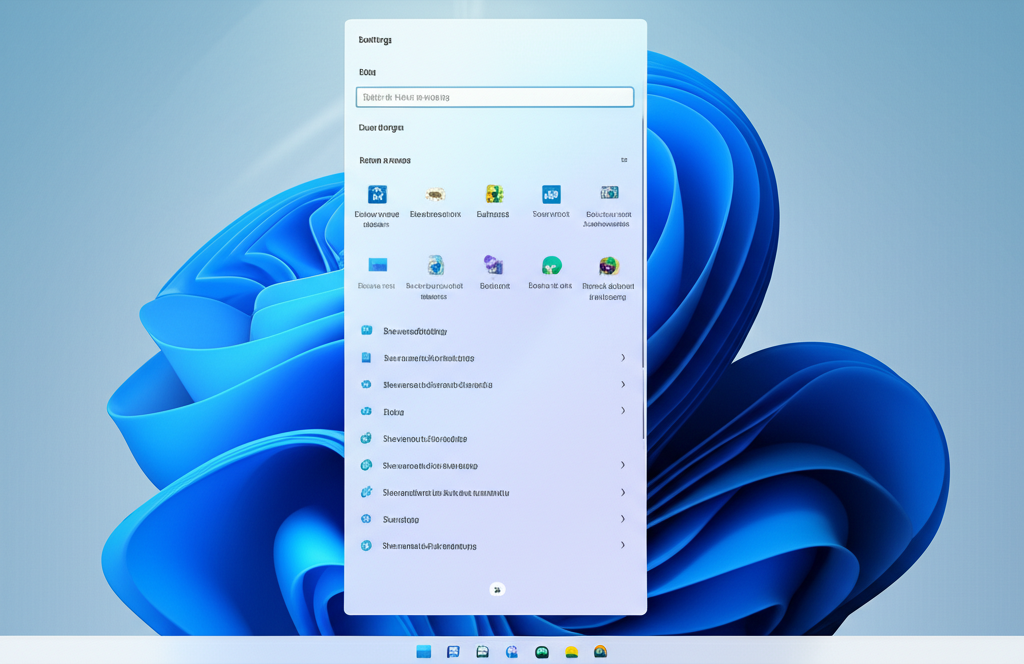This screenshot has width=1024, height=664.
Task: Expand the chevron on the 'Suenstong' row
Action: (x=623, y=519)
